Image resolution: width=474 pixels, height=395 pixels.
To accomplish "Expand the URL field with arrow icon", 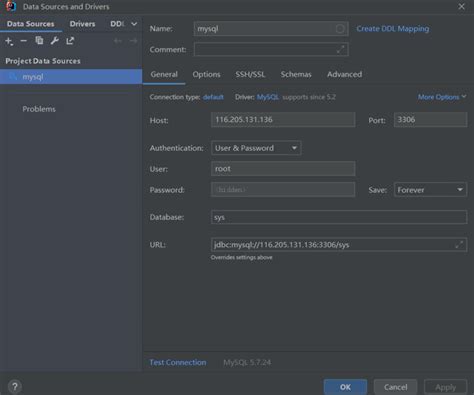I will 459,245.
